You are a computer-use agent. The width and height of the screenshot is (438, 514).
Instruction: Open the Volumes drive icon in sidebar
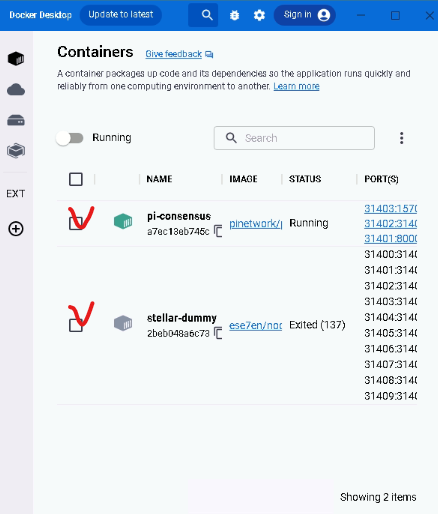pyautogui.click(x=16, y=120)
